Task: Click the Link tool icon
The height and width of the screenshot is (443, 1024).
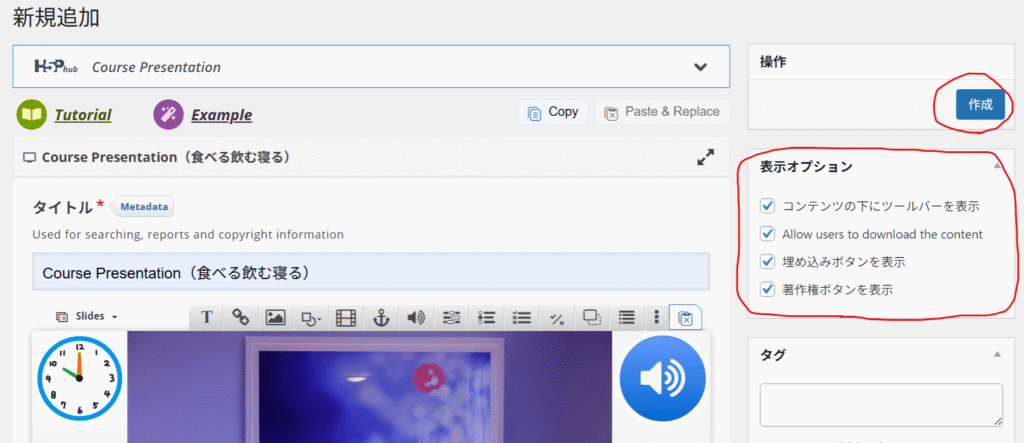Action: [240, 317]
